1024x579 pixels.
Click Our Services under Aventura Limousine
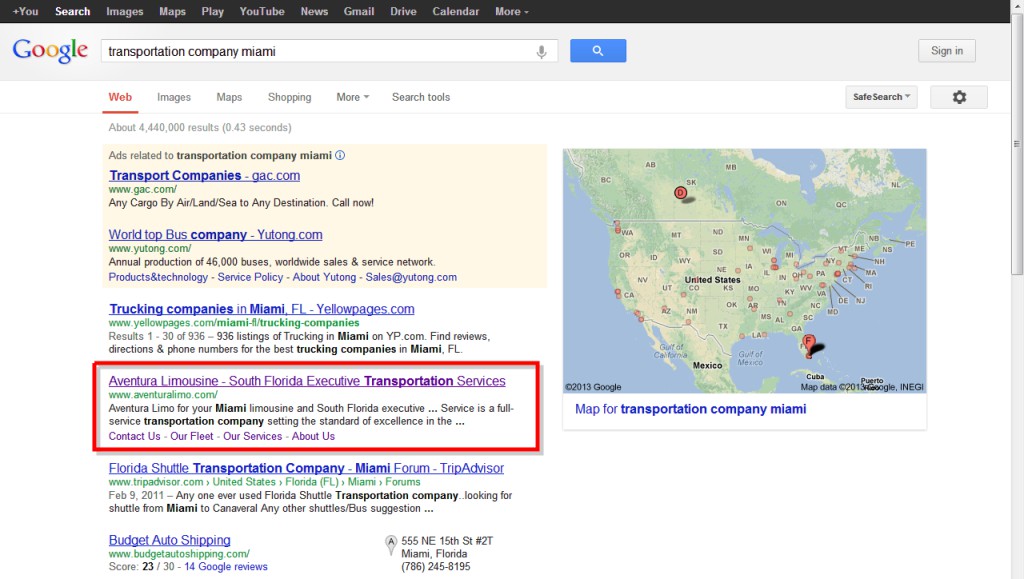[252, 436]
